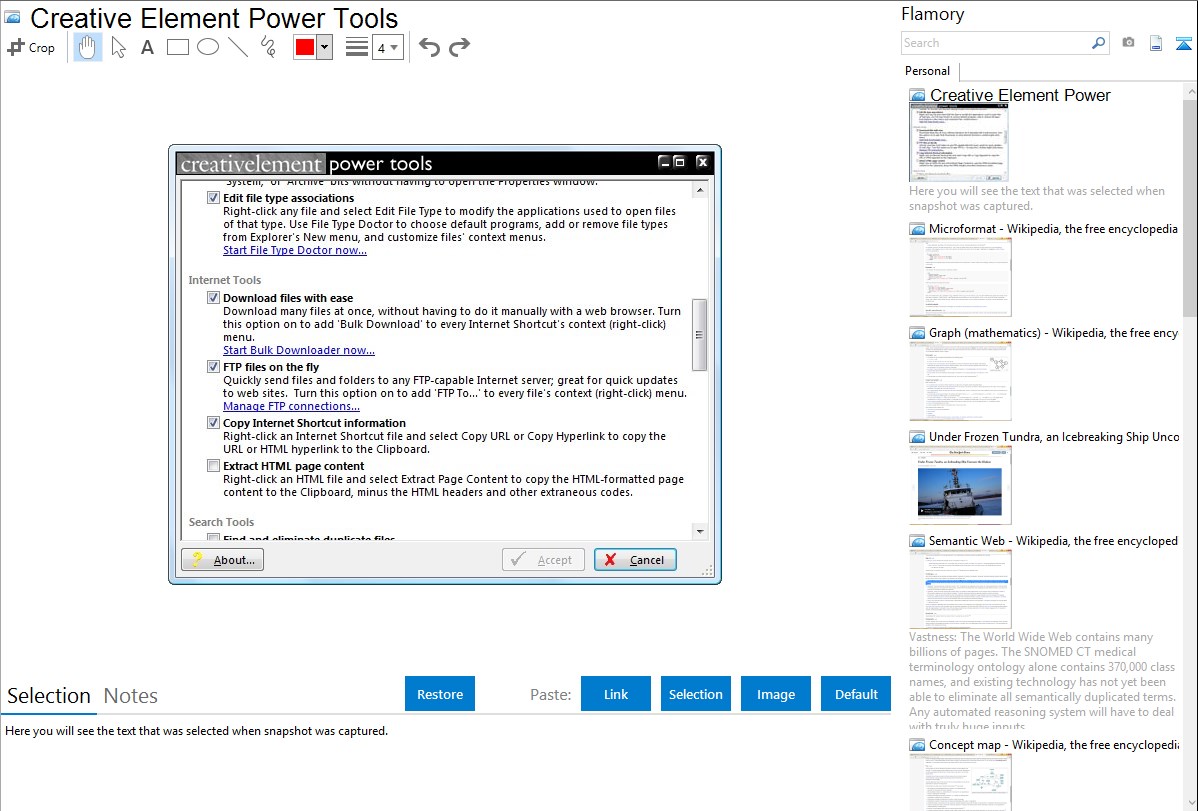This screenshot has width=1198, height=811.
Task: Click the line thickness icon
Action: pyautogui.click(x=356, y=47)
